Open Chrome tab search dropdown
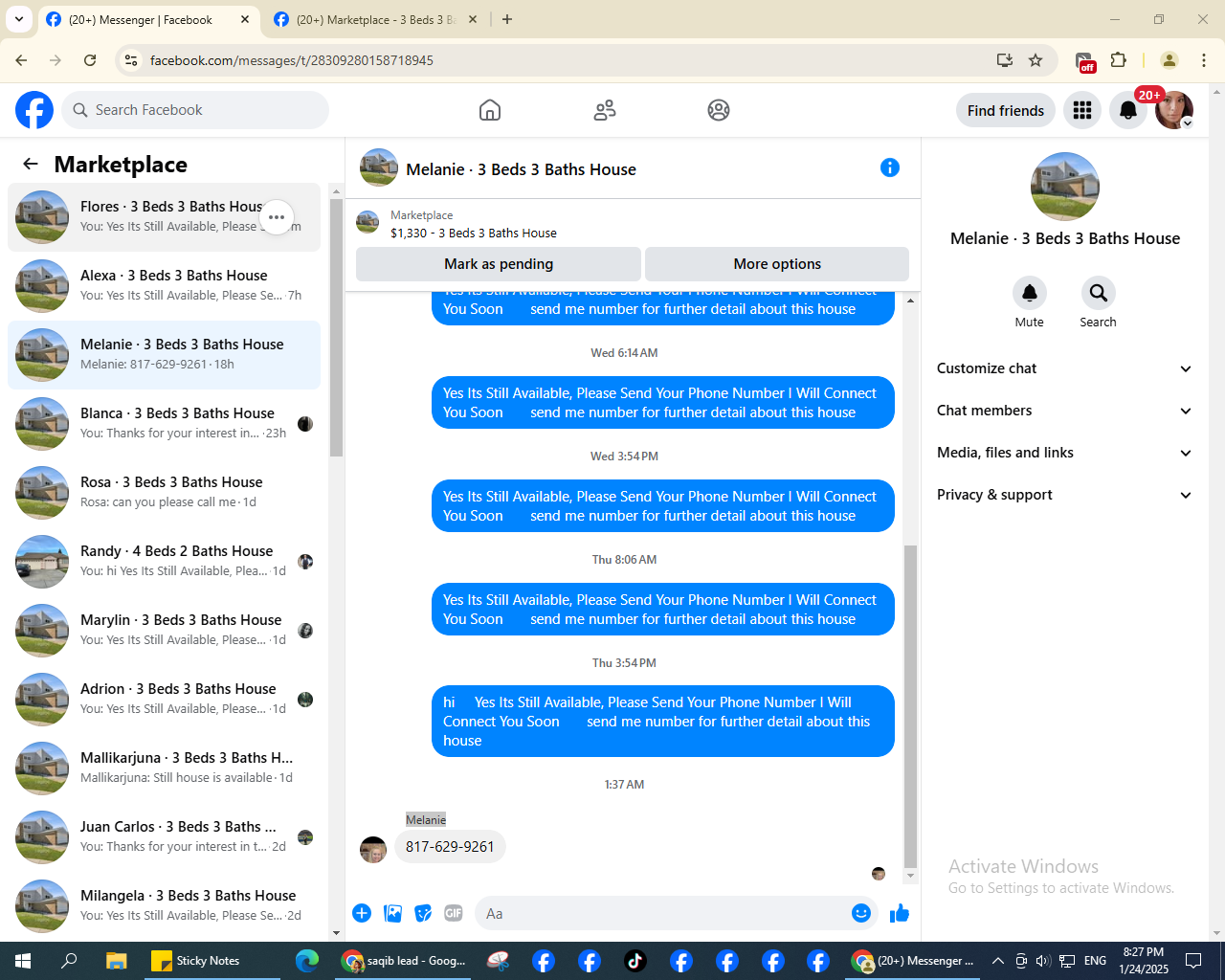The image size is (1225, 980). click(19, 19)
